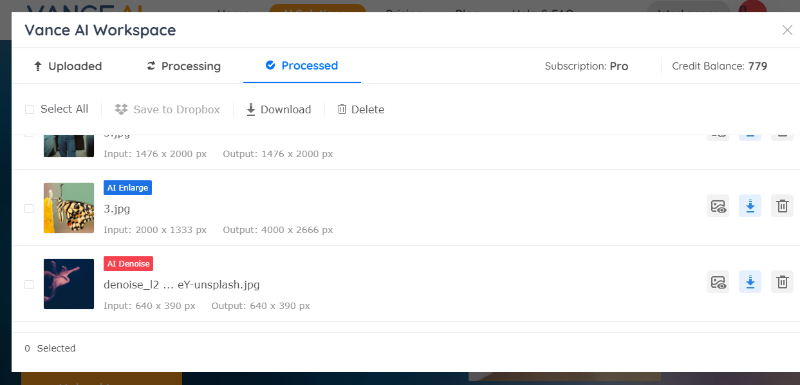The height and width of the screenshot is (385, 800).
Task: Switch to the Uploaded tab
Action: click(67, 66)
